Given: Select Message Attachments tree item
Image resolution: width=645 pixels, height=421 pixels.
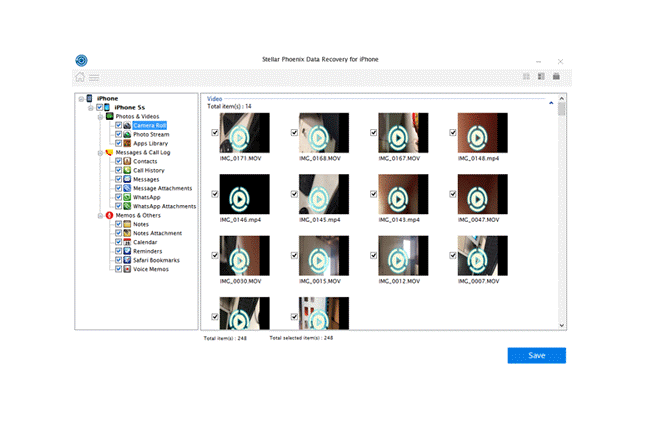Looking at the screenshot, I should [162, 188].
